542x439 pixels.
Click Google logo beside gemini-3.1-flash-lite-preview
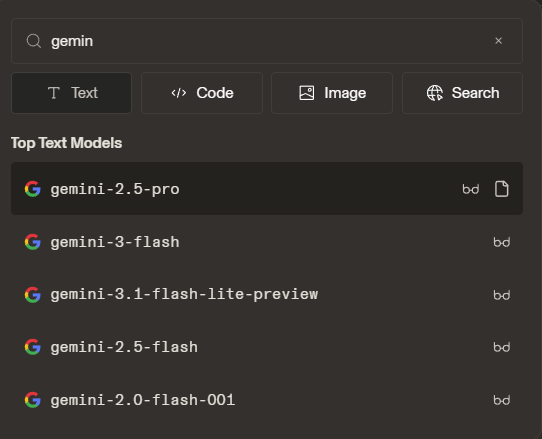click(x=33, y=295)
